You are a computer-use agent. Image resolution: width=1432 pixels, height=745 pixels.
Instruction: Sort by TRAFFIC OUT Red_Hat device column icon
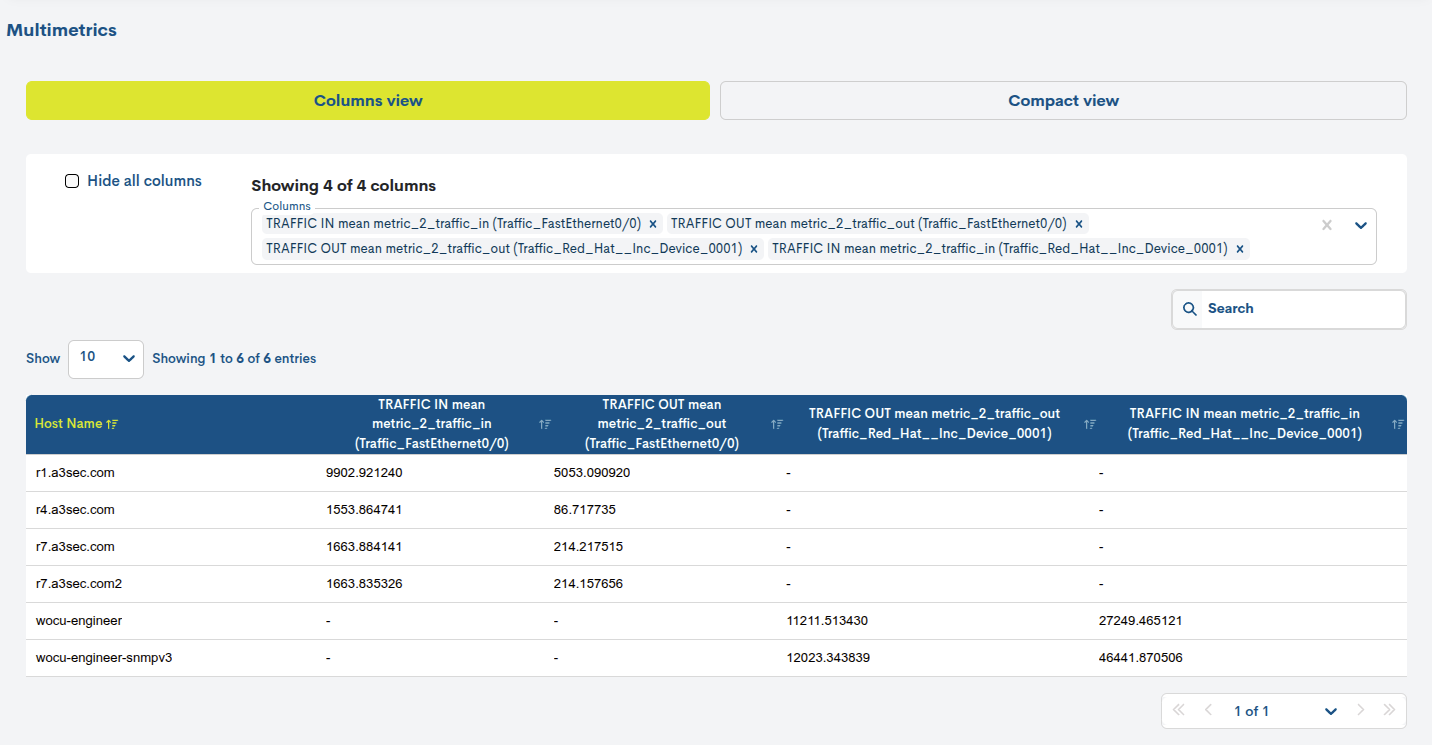click(1090, 424)
